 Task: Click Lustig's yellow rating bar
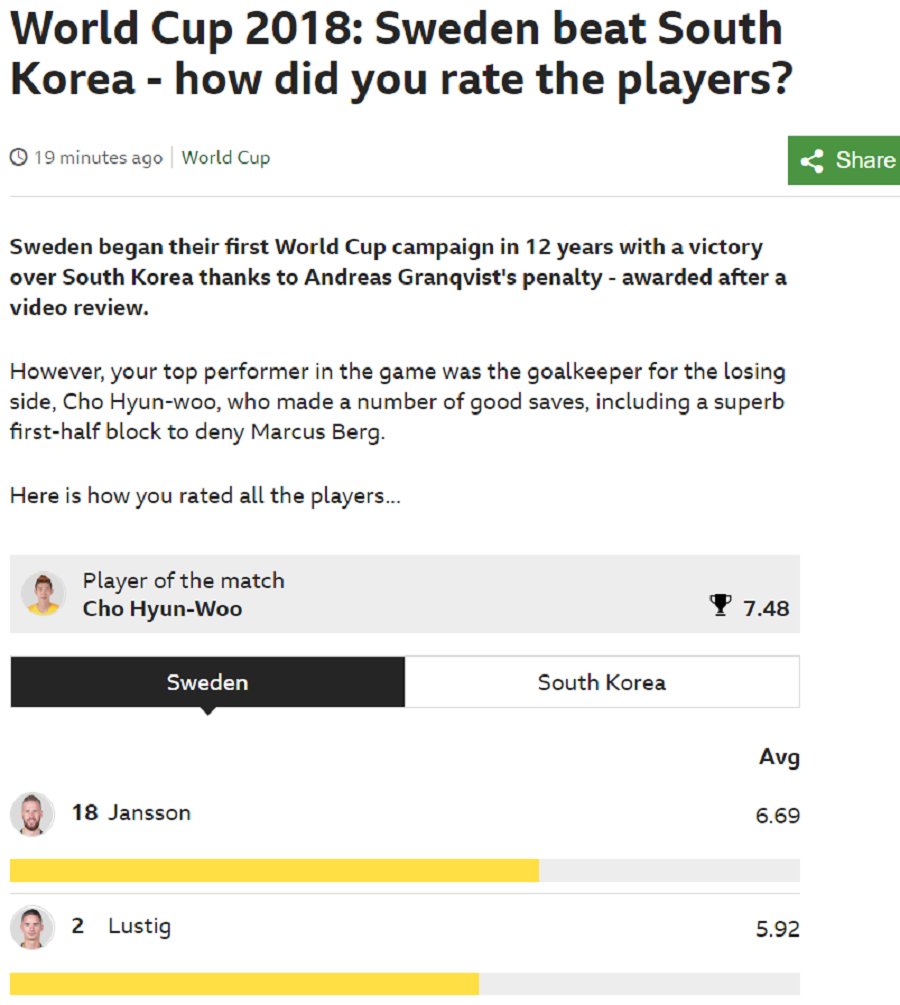tap(244, 984)
